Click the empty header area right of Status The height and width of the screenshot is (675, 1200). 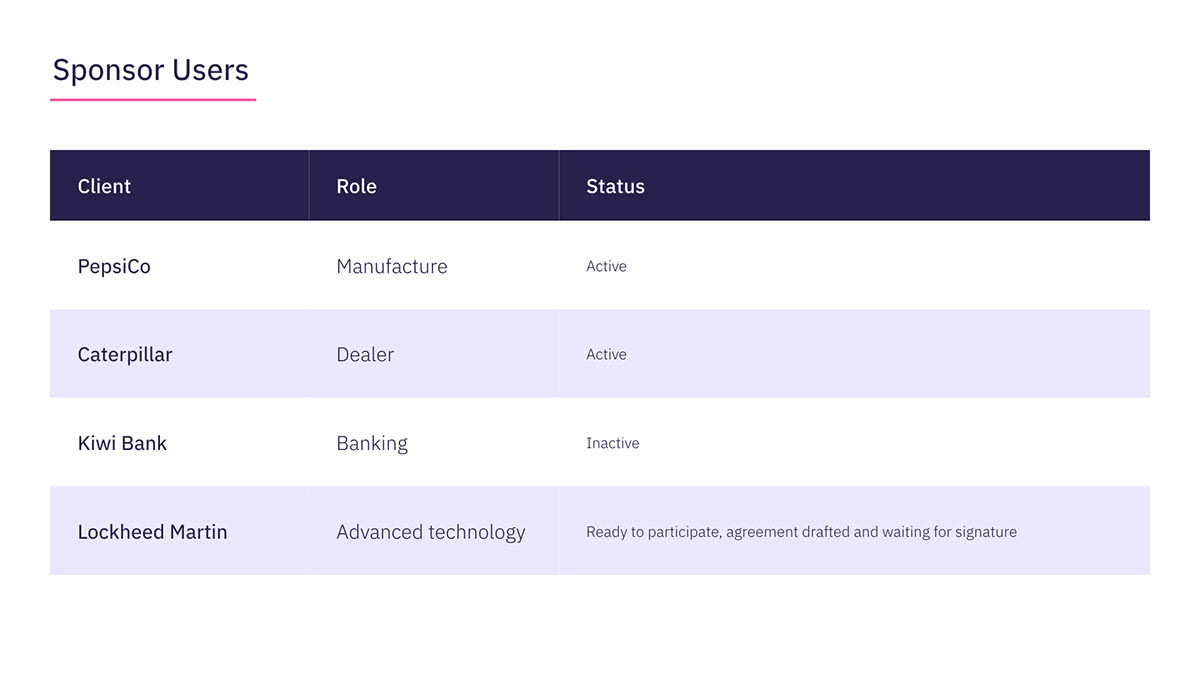[900, 185]
